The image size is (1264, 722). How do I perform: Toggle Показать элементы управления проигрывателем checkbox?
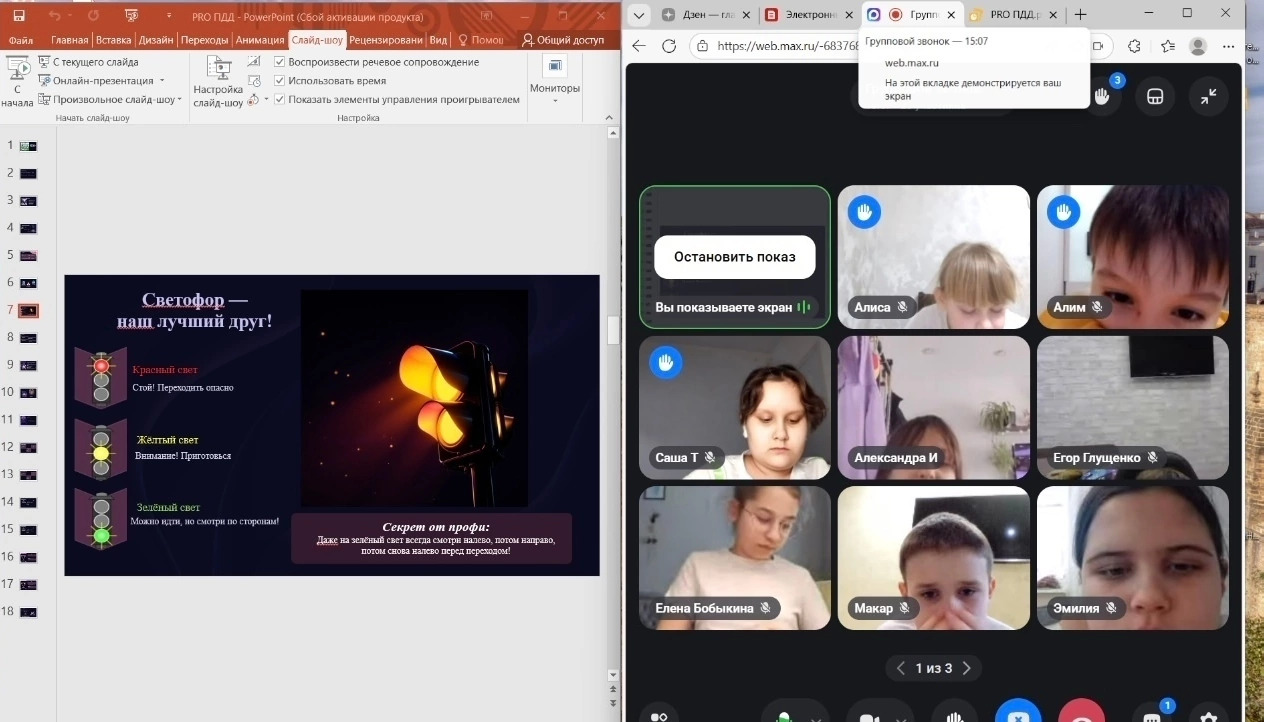(x=280, y=100)
